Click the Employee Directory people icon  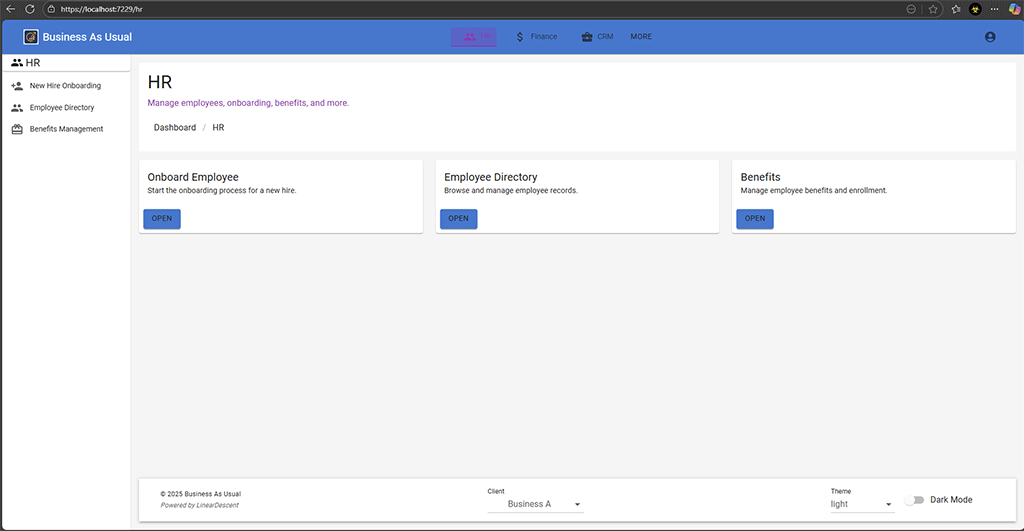[17, 108]
